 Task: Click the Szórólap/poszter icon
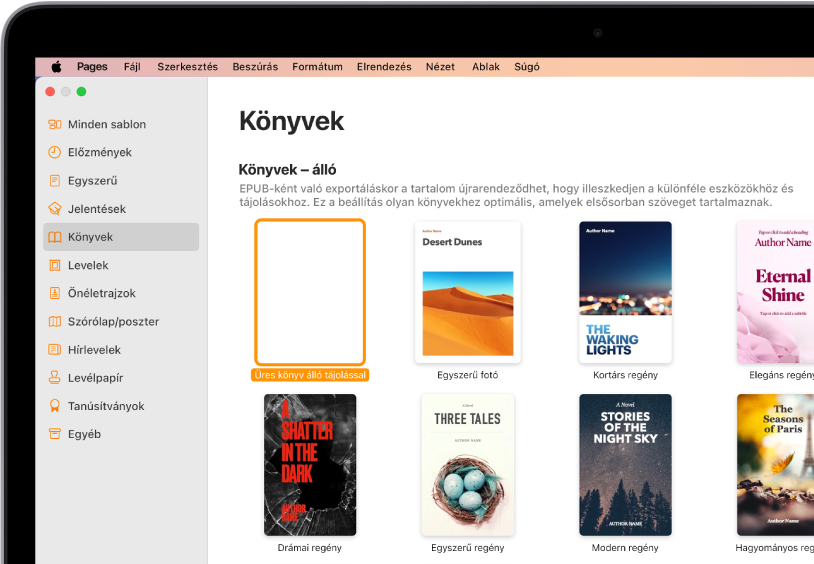(55, 321)
